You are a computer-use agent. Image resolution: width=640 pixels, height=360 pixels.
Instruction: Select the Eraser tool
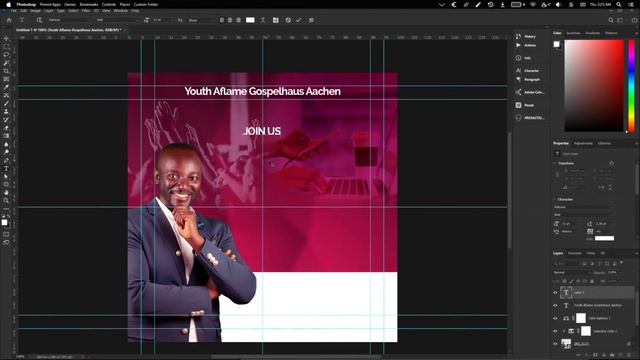coord(6,128)
